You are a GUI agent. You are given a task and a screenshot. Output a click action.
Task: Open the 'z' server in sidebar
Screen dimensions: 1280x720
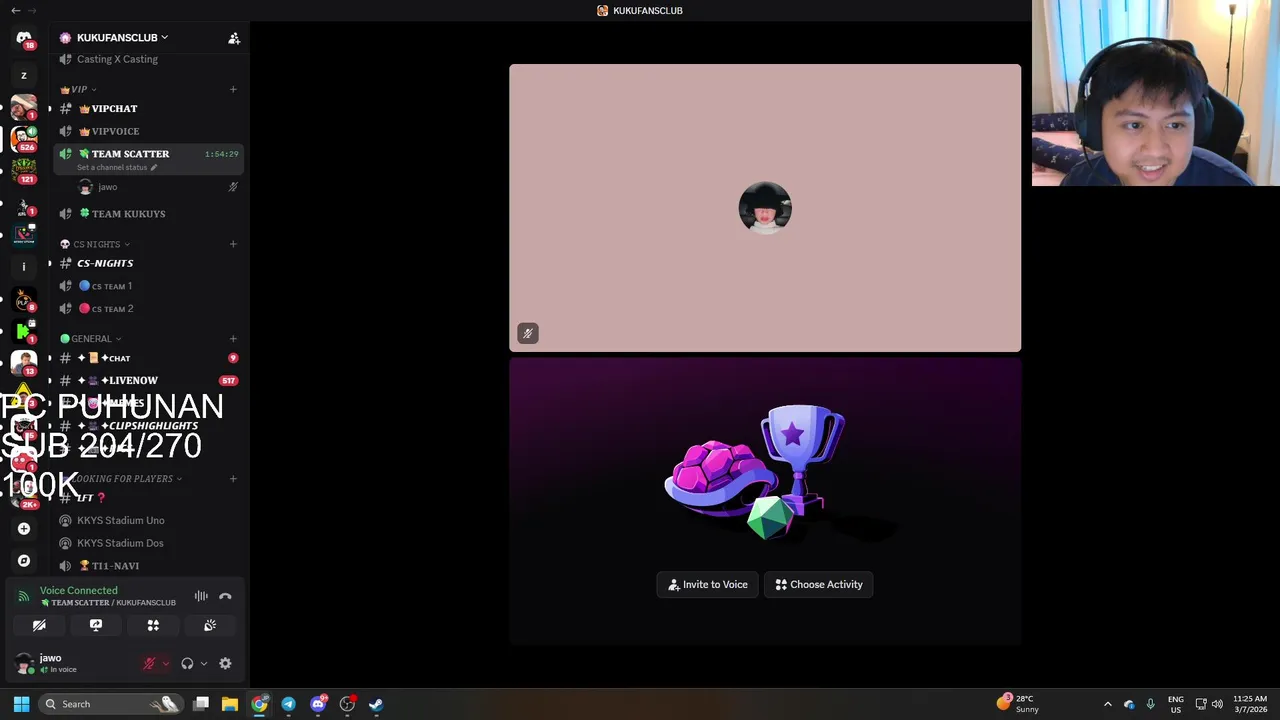[x=24, y=75]
